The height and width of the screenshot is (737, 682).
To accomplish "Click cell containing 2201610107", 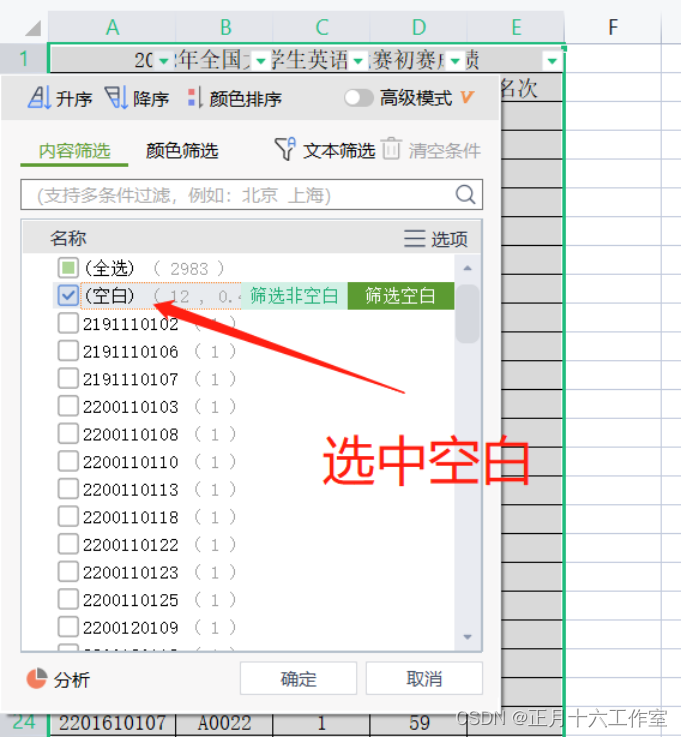I will (x=112, y=723).
